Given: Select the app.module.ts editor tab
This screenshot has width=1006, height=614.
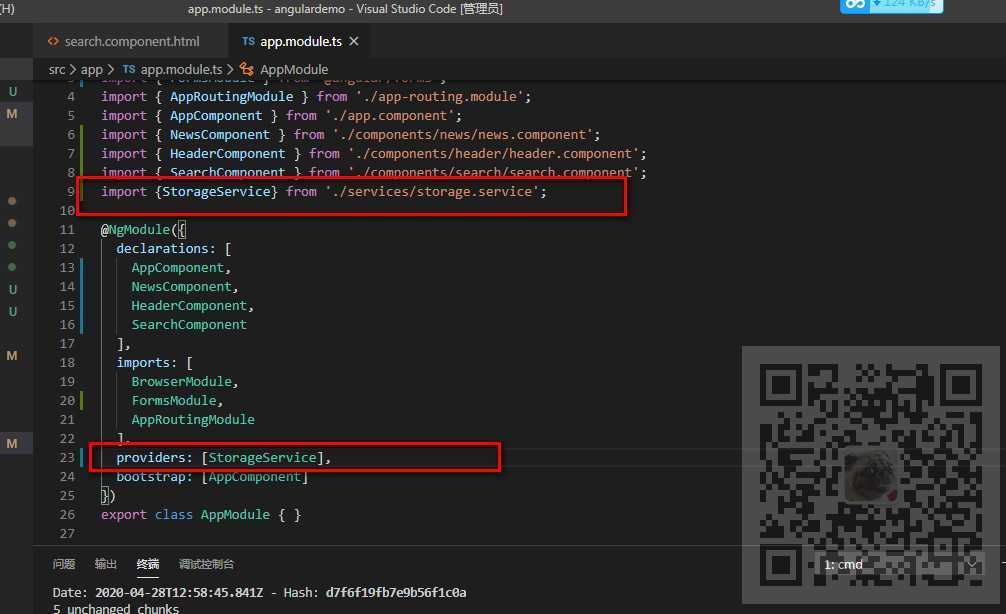Looking at the screenshot, I should pyautogui.click(x=298, y=42).
